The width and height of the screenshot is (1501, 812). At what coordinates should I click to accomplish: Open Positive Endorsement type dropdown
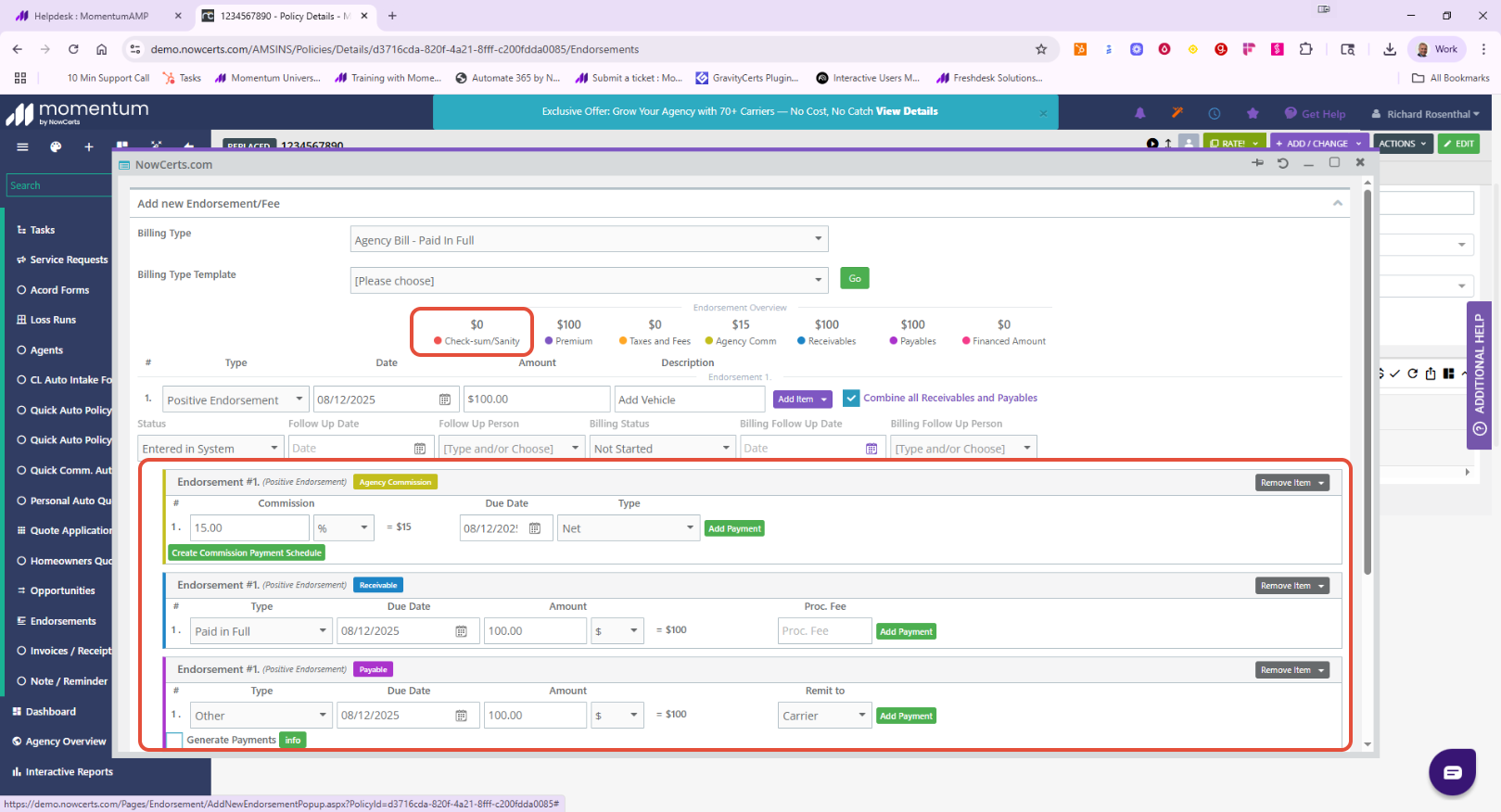click(x=235, y=400)
